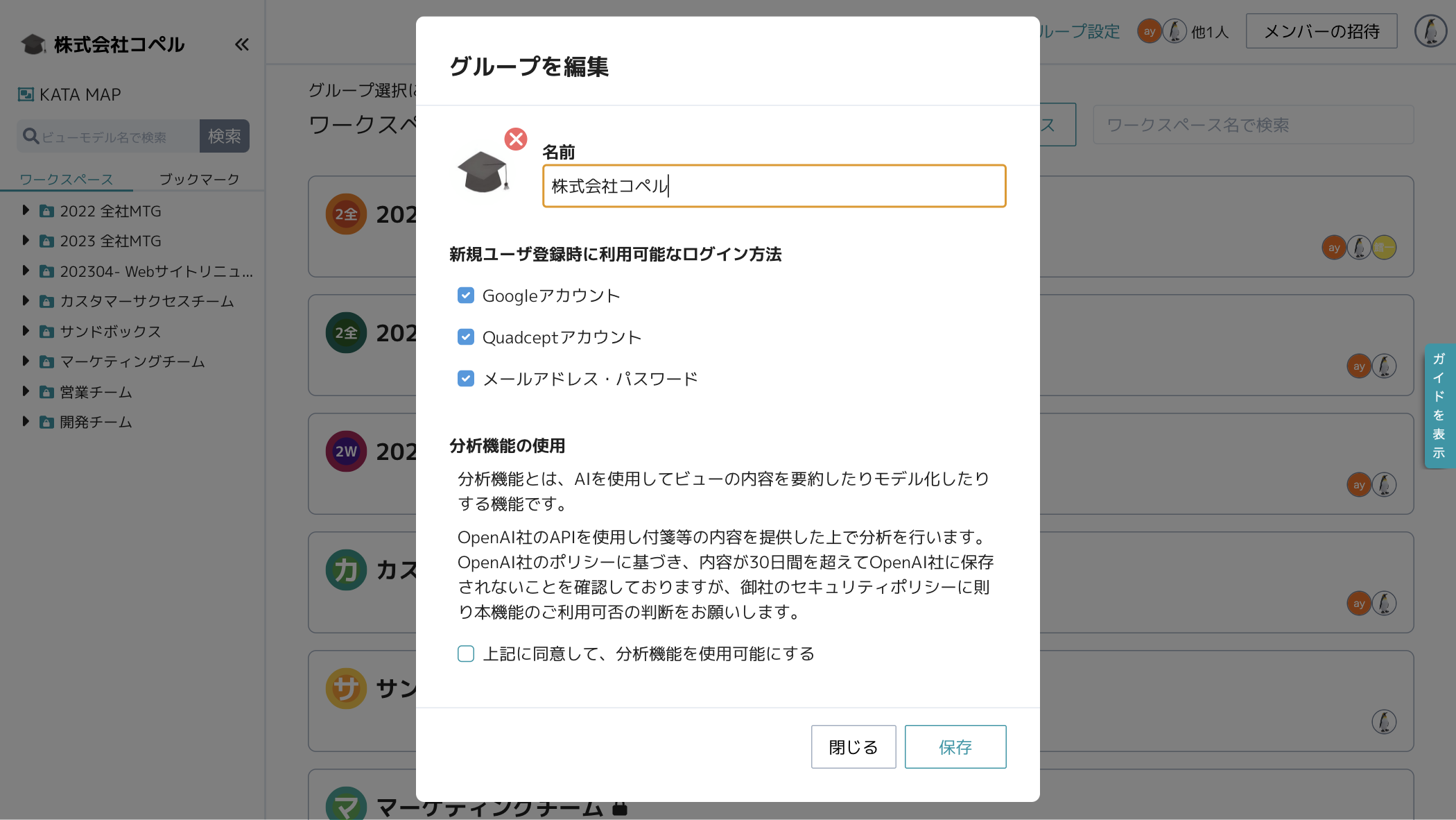This screenshot has width=1456, height=820.
Task: Select 開発チーム workspace in tree
Action: pyautogui.click(x=96, y=422)
